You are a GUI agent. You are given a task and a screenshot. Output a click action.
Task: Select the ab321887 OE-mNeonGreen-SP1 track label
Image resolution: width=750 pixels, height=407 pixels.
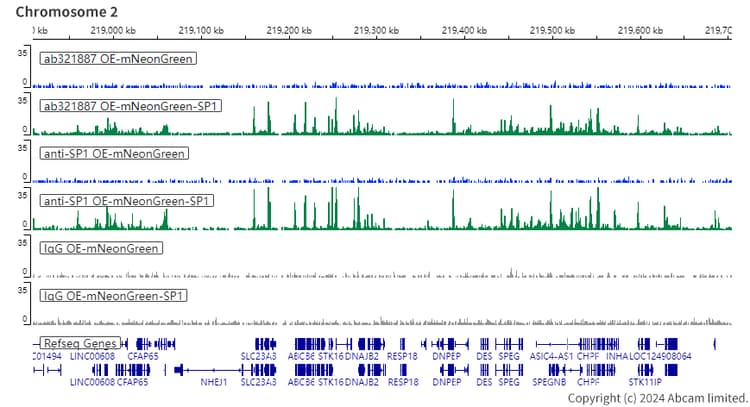(x=130, y=105)
